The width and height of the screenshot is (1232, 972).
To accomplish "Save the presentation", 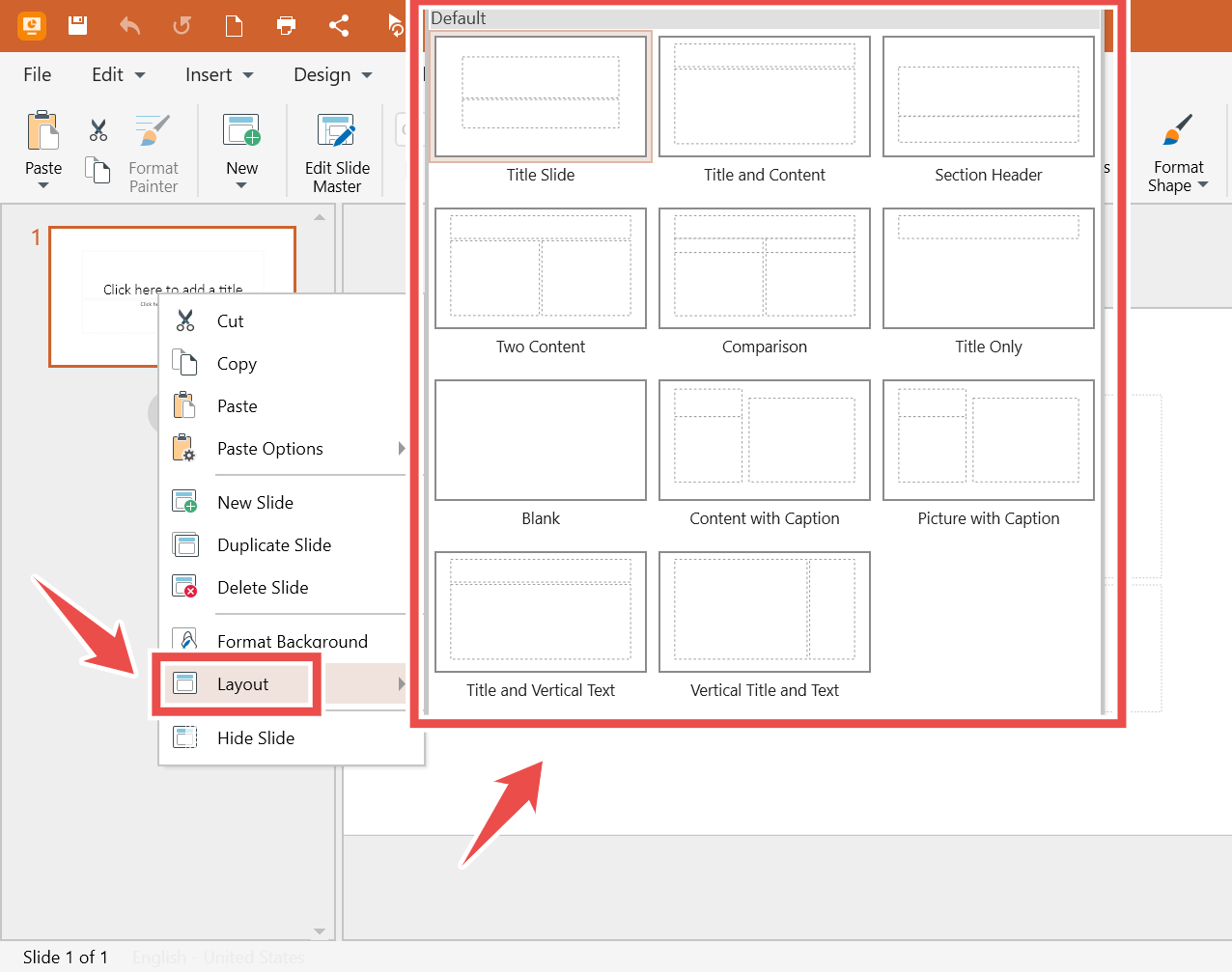I will click(77, 25).
